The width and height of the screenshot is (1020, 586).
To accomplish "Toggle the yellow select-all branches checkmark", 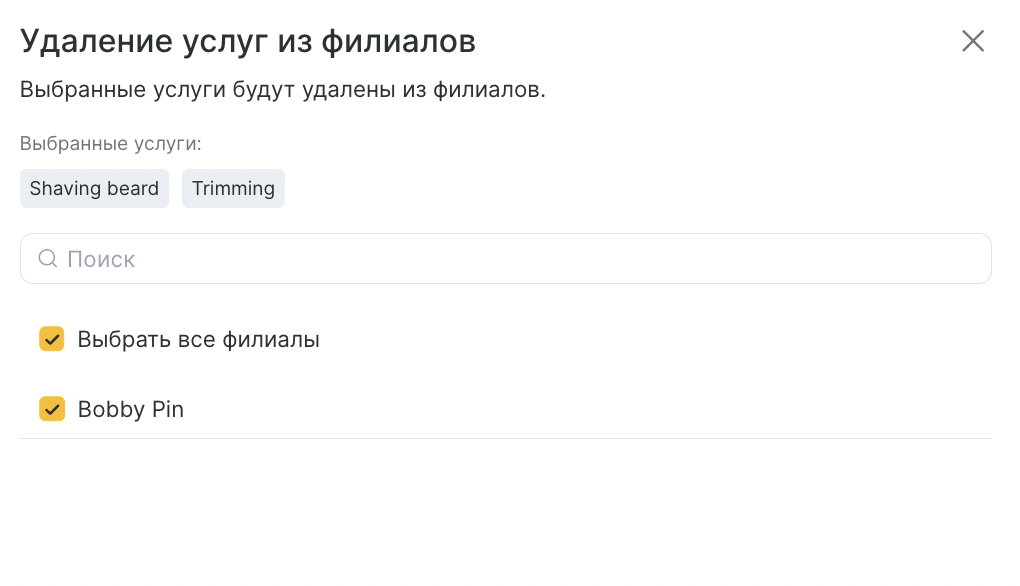I will click(x=51, y=339).
